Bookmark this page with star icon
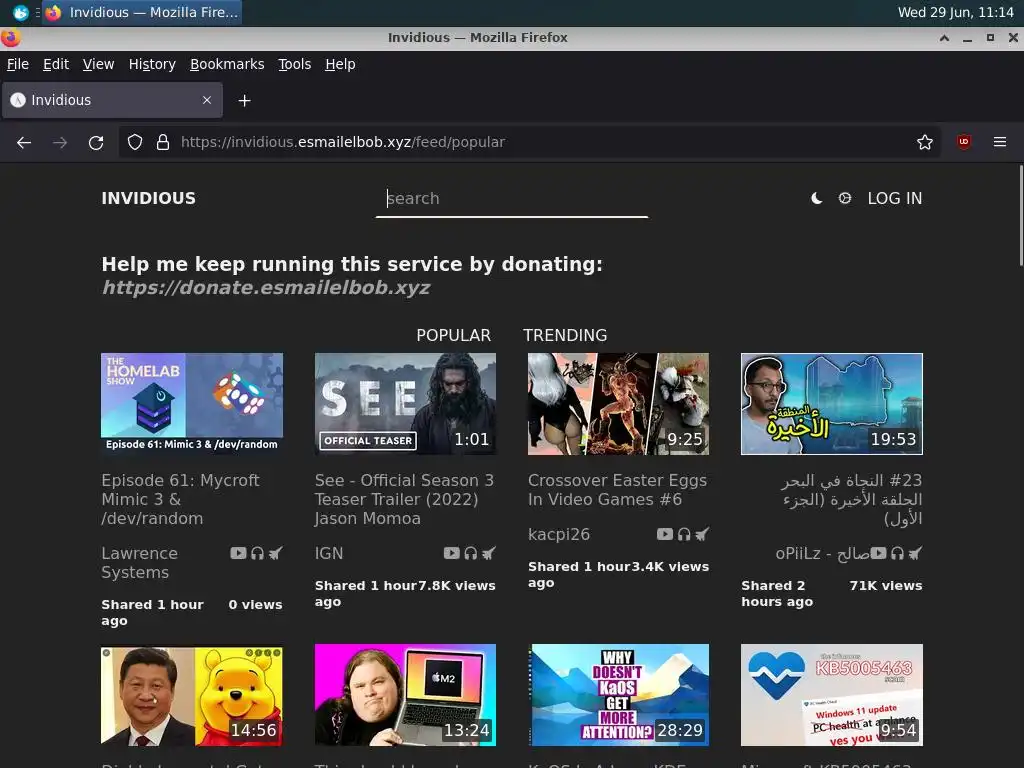1024x768 pixels. [924, 142]
